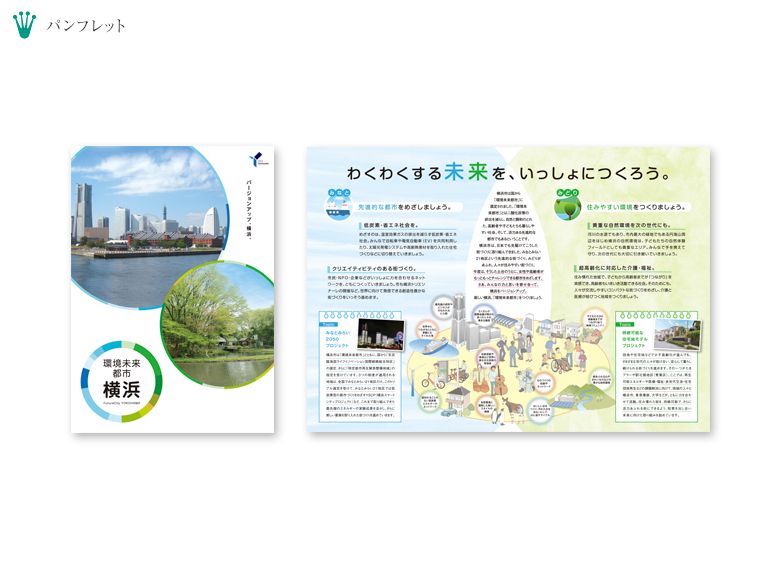The width and height of the screenshot is (781, 578).
Task: Select the 住みやすい環境をつくりましょう heading
Action: (x=632, y=207)
